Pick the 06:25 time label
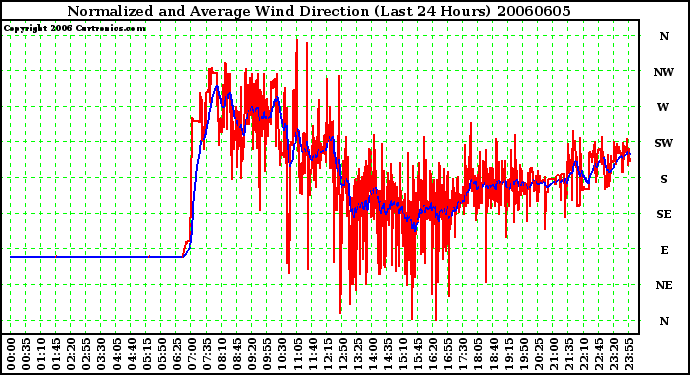690x375 pixels. coord(176,354)
